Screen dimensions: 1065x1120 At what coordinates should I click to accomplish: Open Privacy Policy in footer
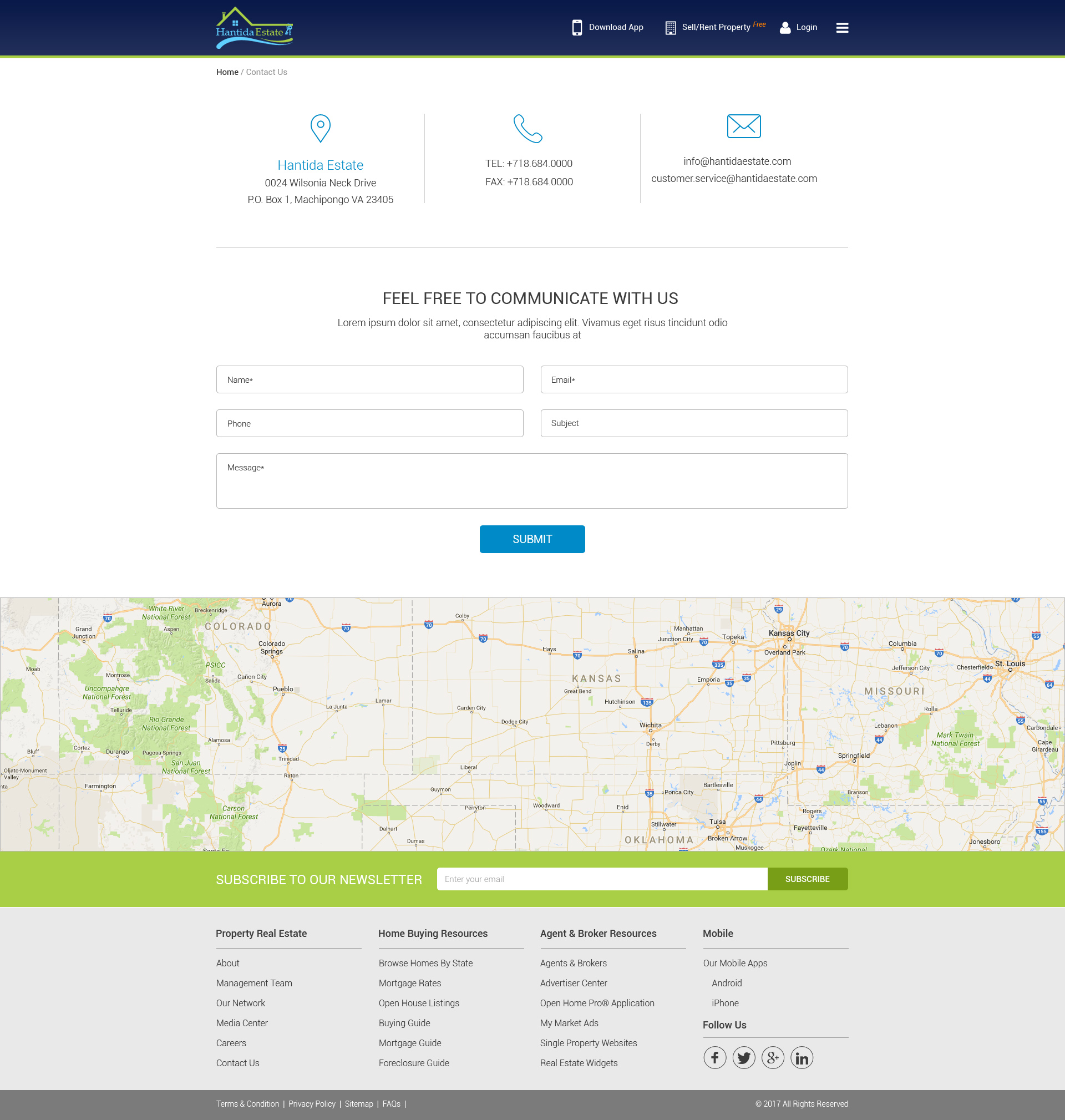click(312, 1103)
